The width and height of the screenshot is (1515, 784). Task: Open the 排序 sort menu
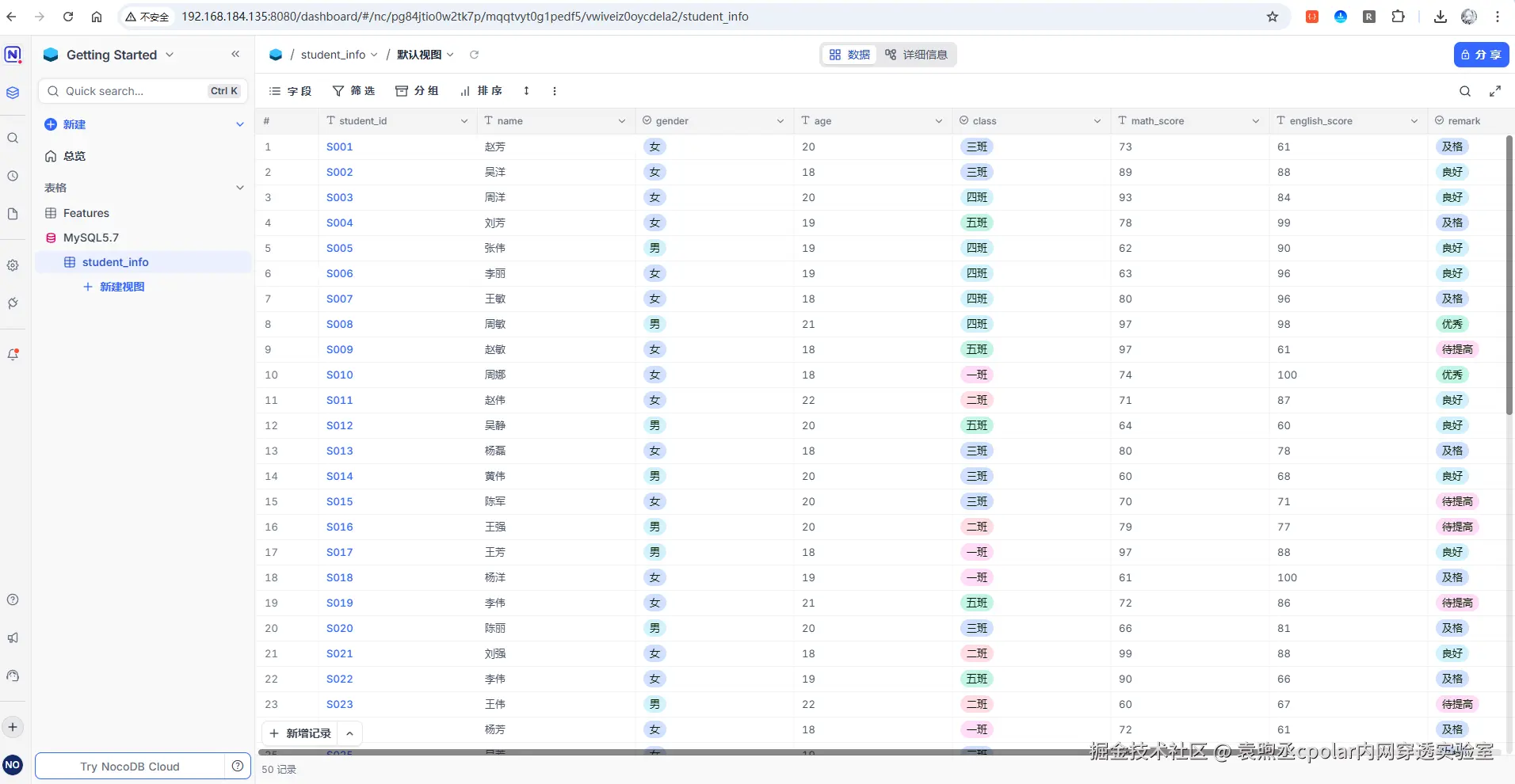tap(481, 91)
